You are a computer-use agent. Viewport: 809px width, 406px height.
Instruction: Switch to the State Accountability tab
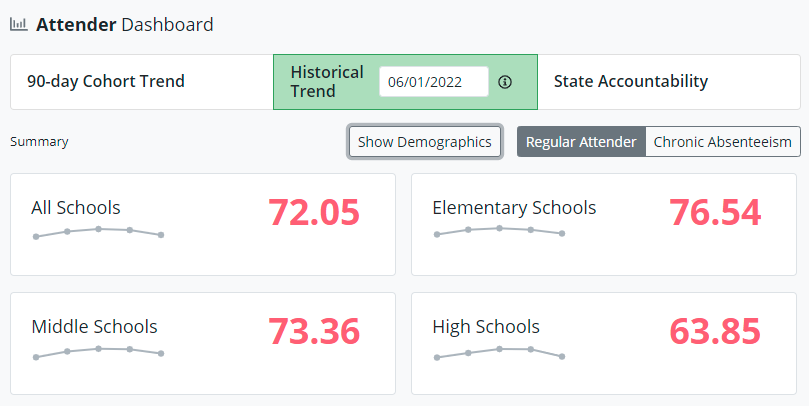coord(631,82)
